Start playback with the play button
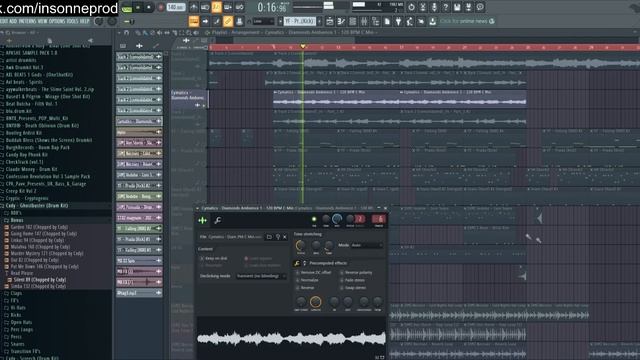This screenshot has height=360, width=640. [x=138, y=7]
